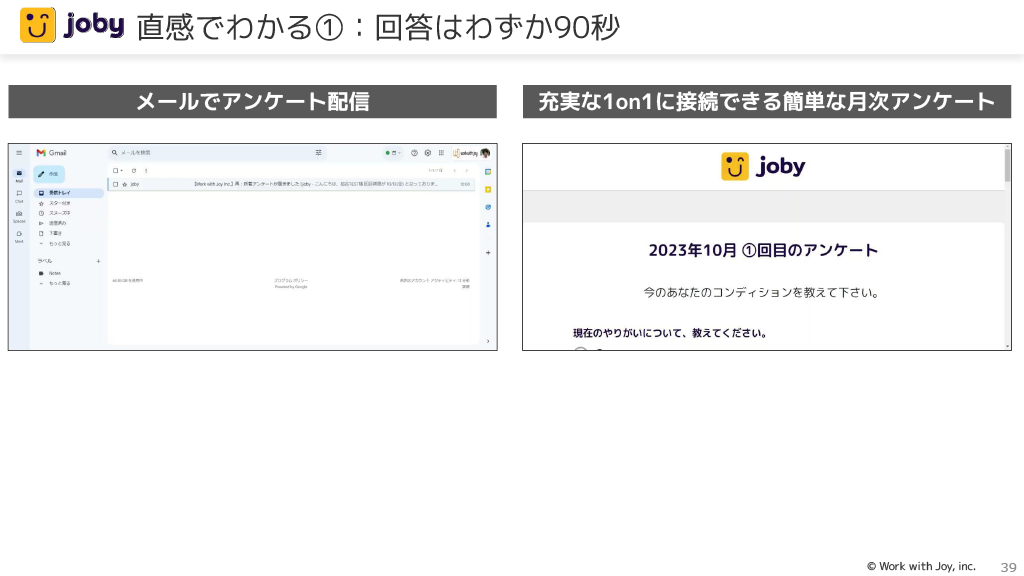This screenshot has width=1024, height=576.
Task: Click the Gmail help question mark icon
Action: coord(414,153)
